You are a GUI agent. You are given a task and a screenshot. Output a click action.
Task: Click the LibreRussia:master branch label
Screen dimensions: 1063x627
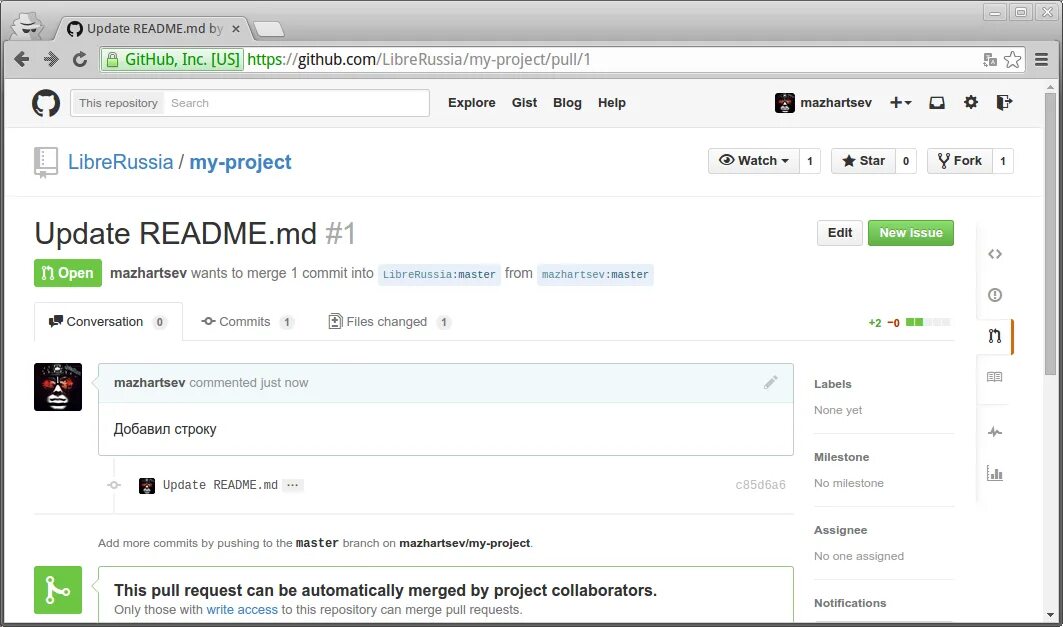tap(439, 275)
